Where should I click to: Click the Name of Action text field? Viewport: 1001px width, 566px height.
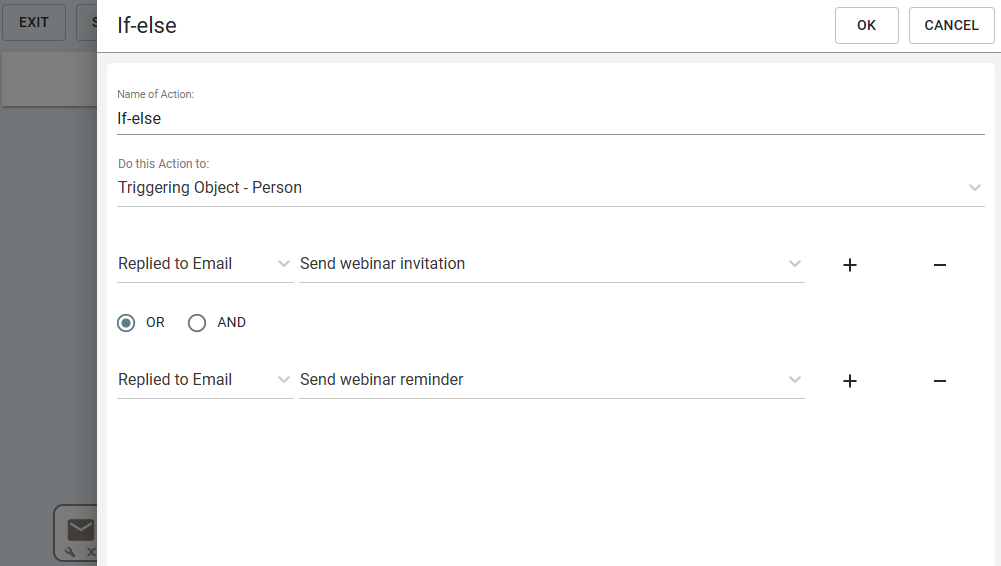(550, 118)
